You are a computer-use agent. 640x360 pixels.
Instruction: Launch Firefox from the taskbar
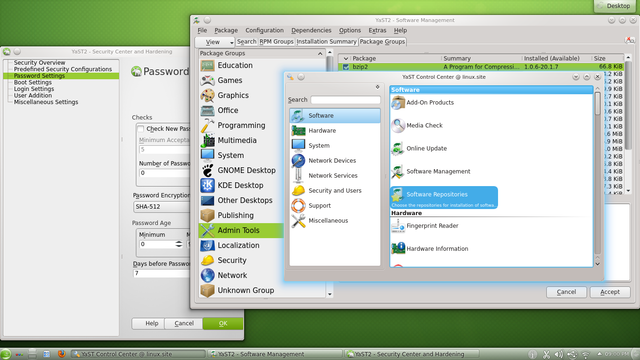click(x=62, y=354)
